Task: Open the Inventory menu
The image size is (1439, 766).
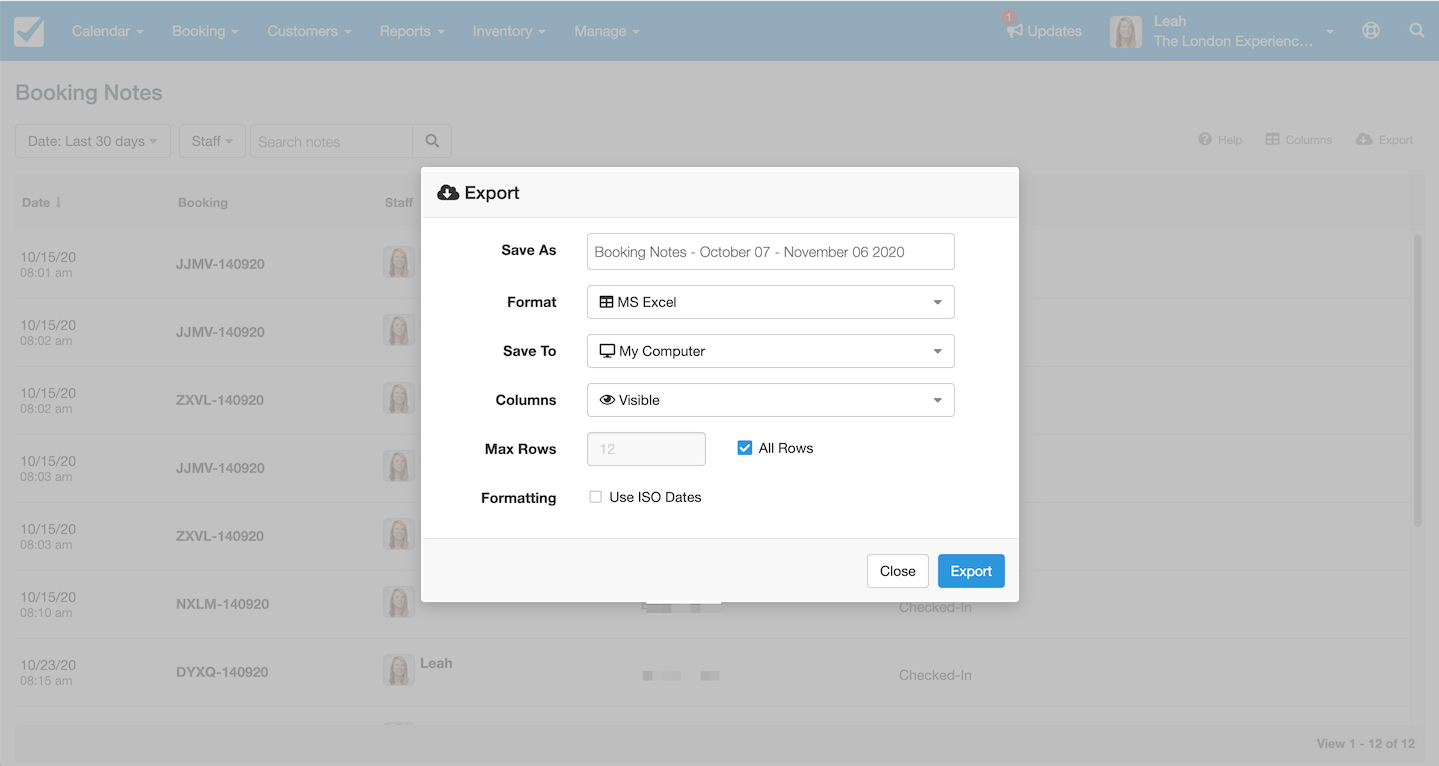Action: (509, 31)
